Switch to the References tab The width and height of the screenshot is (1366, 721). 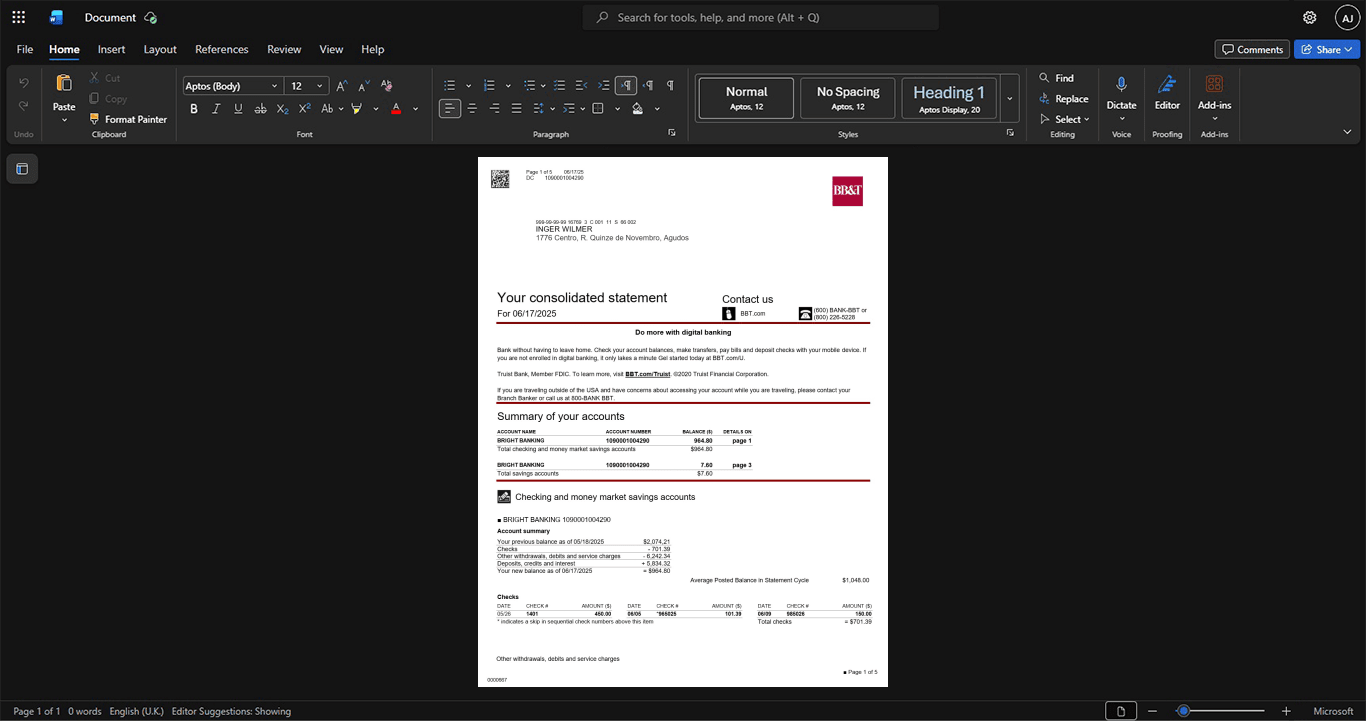222,49
